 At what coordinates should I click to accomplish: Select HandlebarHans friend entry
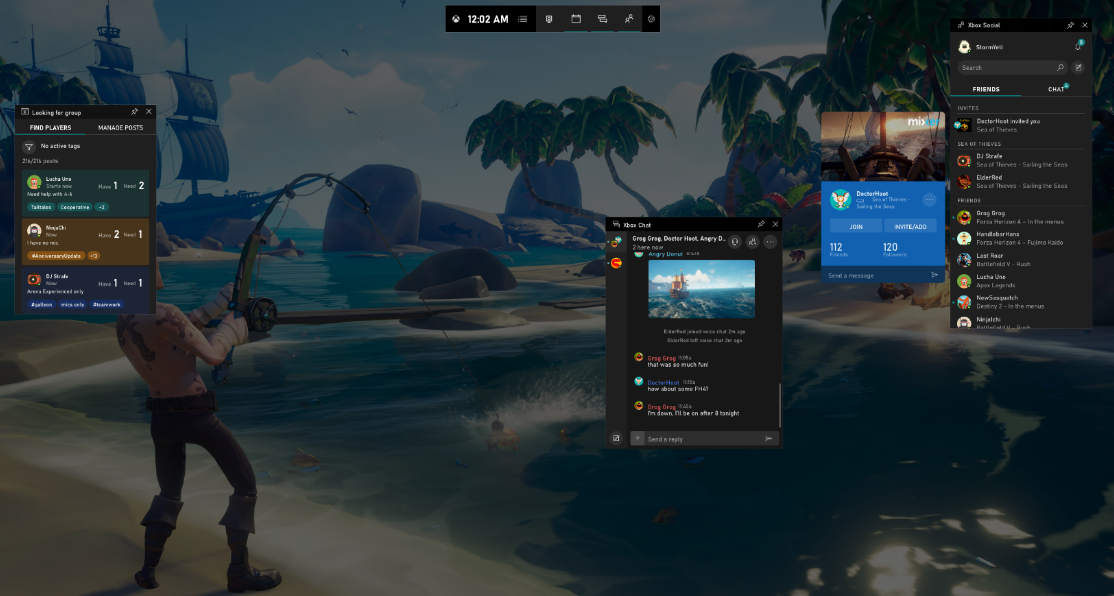(1021, 238)
